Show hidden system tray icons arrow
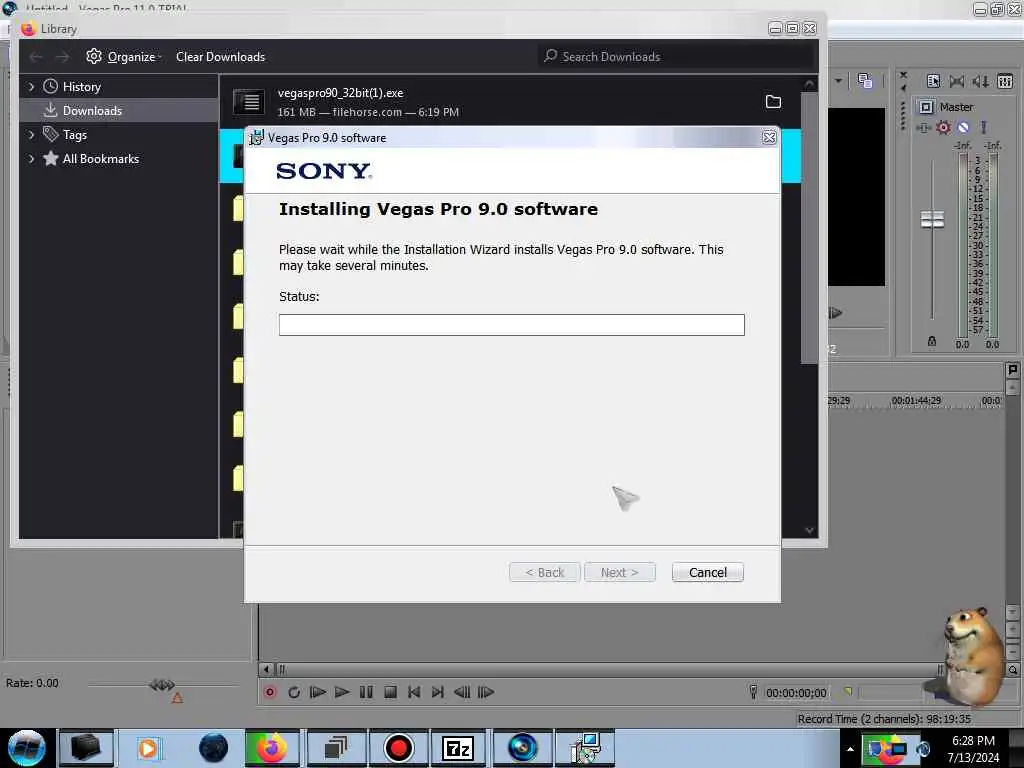The width and height of the screenshot is (1024, 768). point(850,749)
